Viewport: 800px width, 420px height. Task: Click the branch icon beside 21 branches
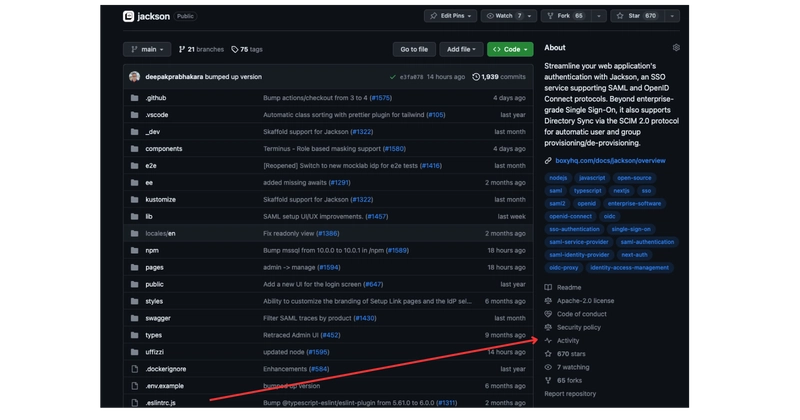[182, 50]
